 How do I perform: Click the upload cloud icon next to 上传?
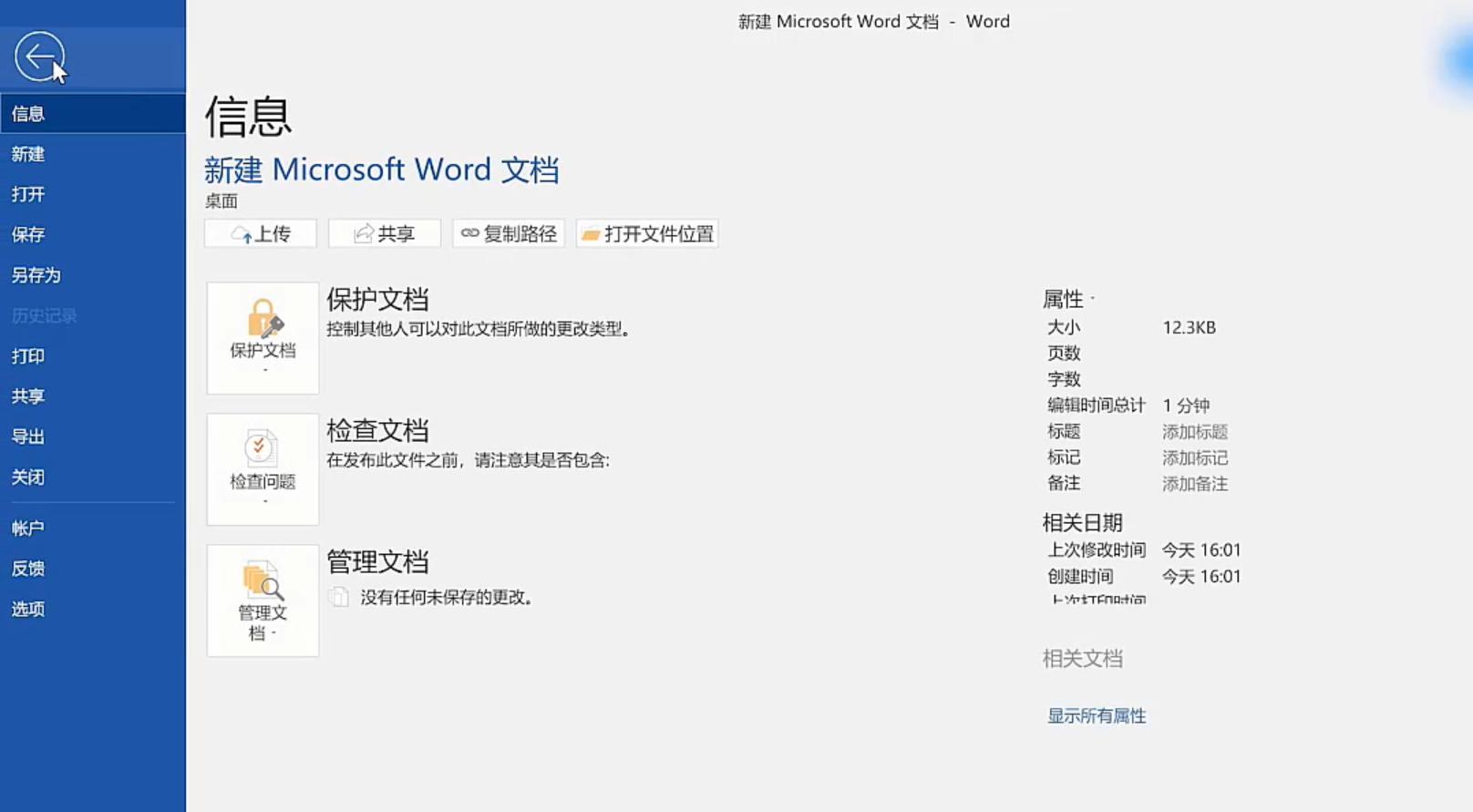tap(241, 234)
